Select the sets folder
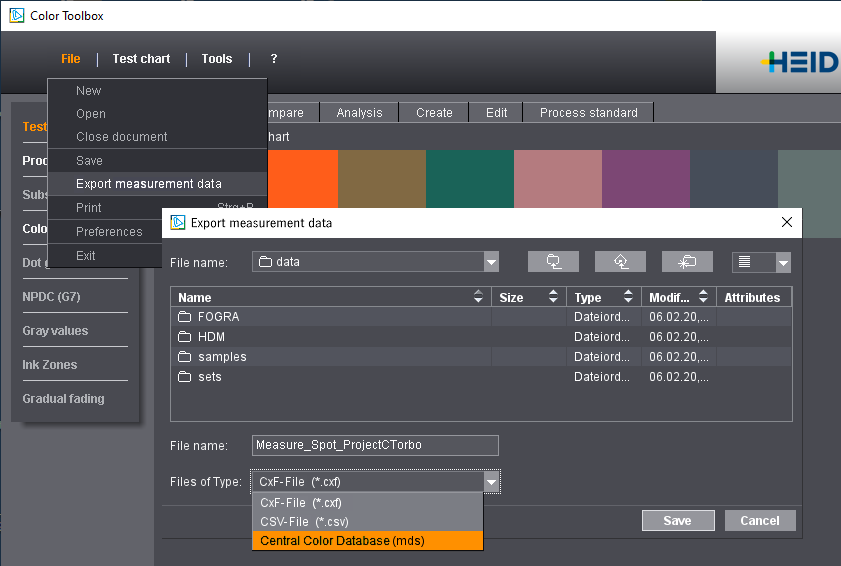Image resolution: width=841 pixels, height=566 pixels. click(209, 377)
